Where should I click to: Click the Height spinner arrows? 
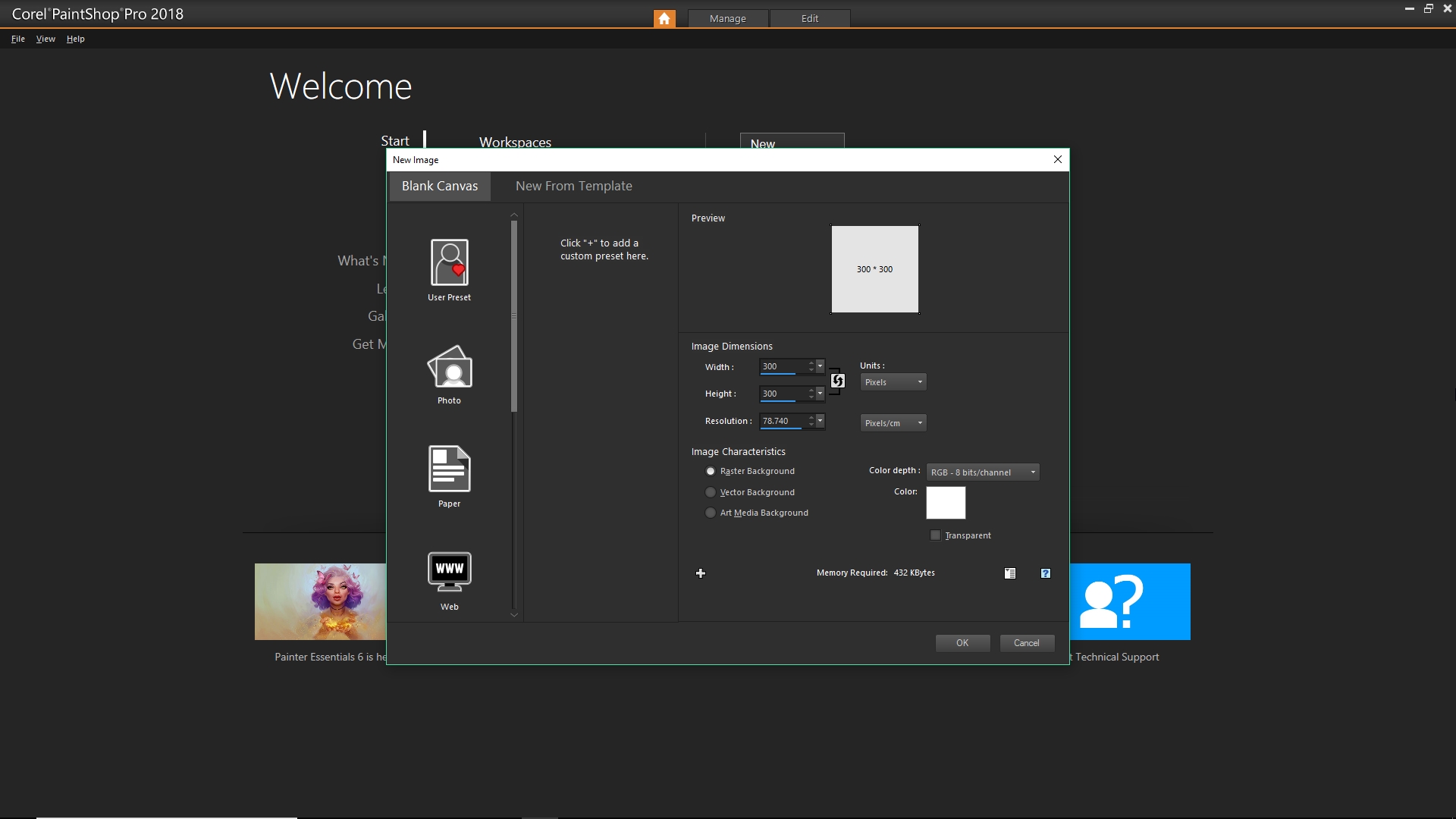coord(811,394)
